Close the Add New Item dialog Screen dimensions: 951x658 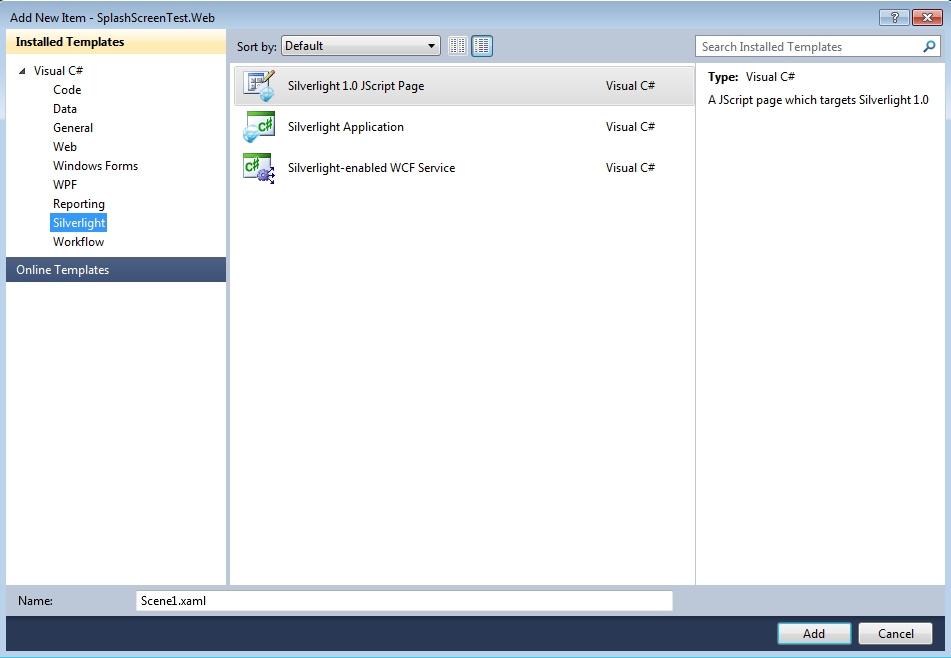(925, 17)
